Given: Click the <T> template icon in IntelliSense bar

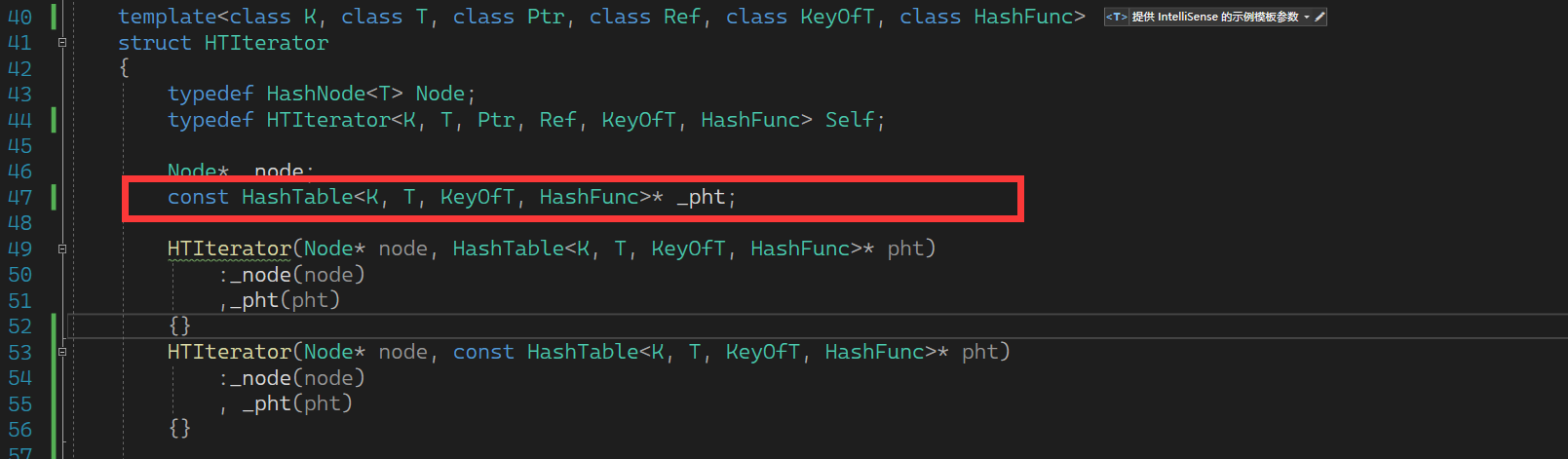Looking at the screenshot, I should coord(1116,17).
